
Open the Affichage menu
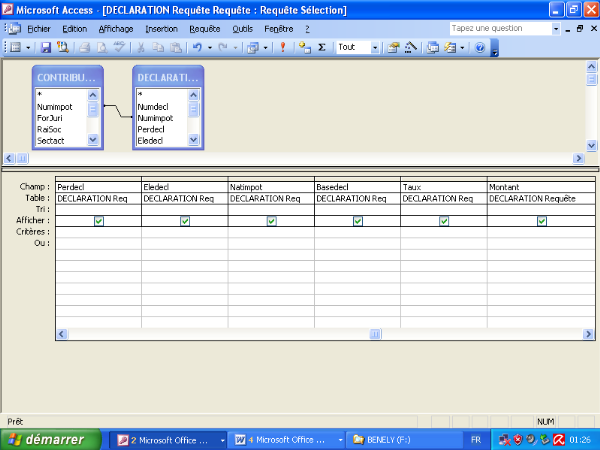tap(115, 29)
